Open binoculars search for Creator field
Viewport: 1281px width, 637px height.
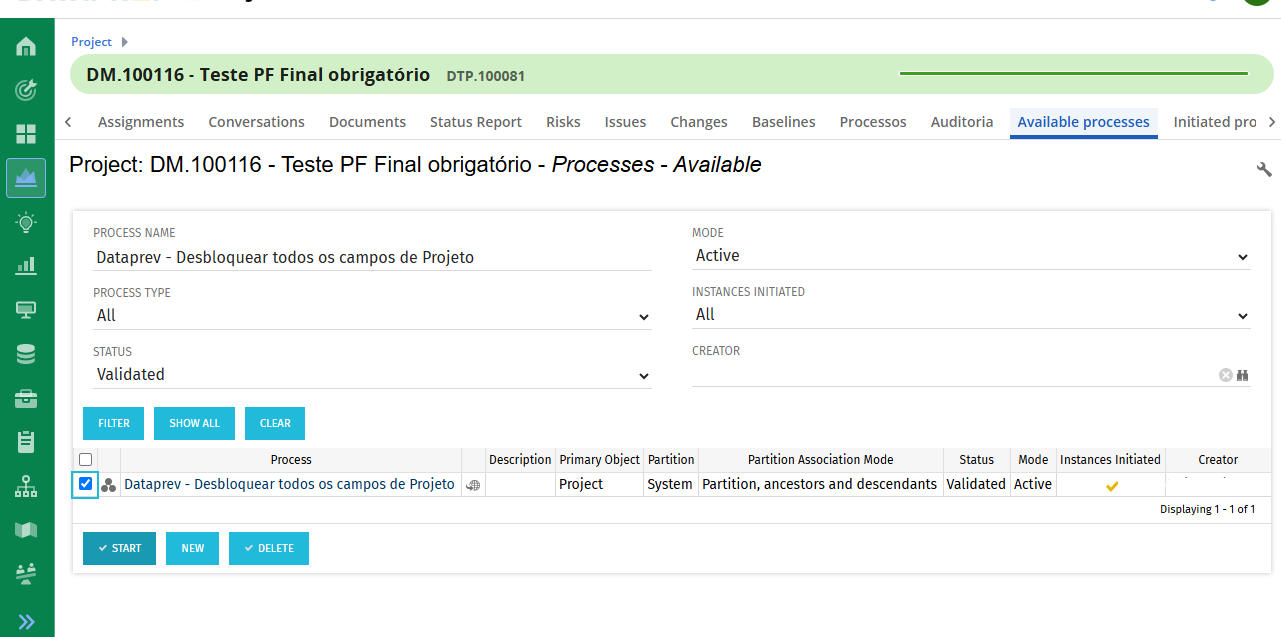tap(1243, 375)
